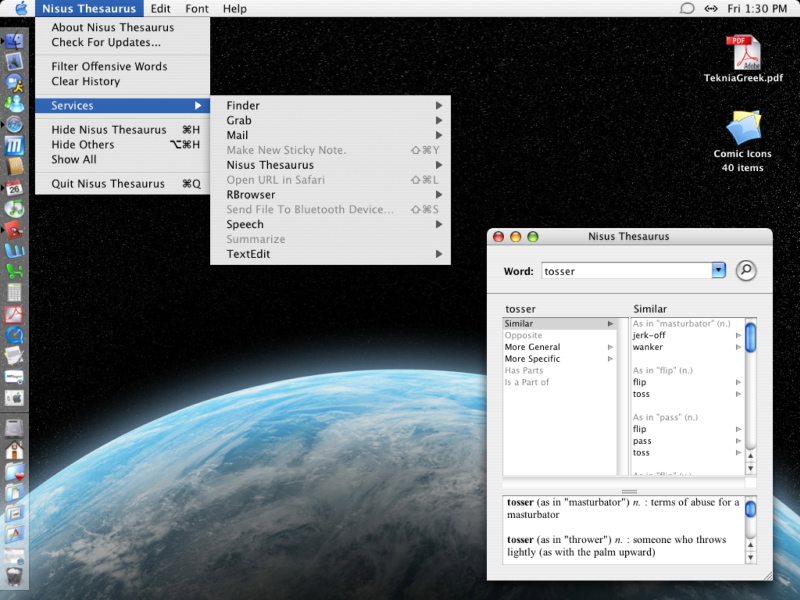Select Check For Updates menu item
The height and width of the screenshot is (600, 800).
pos(122,42)
